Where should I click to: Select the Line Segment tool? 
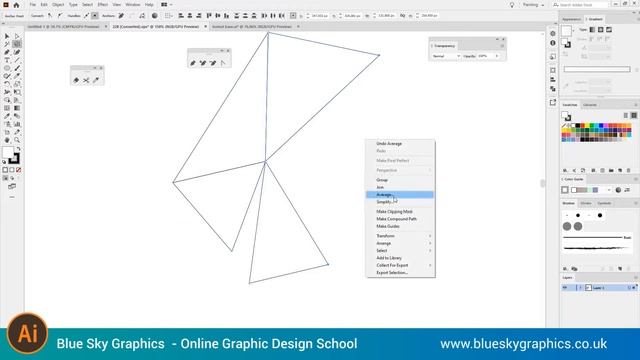tap(17, 60)
